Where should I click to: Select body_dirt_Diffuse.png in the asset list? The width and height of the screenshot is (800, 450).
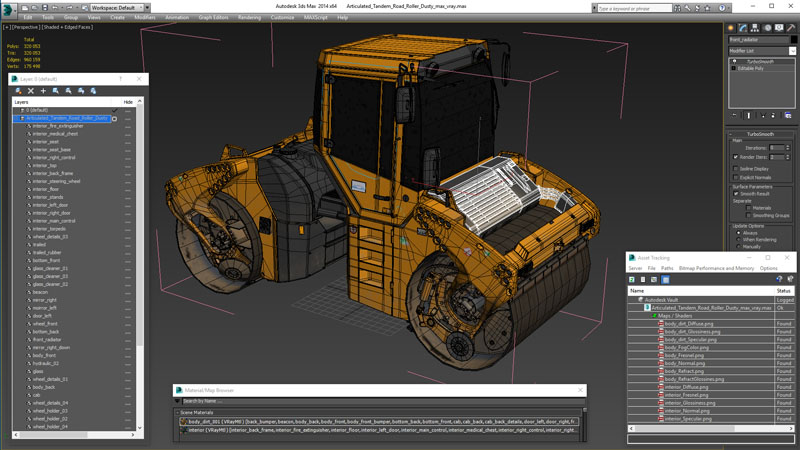pyautogui.click(x=689, y=324)
